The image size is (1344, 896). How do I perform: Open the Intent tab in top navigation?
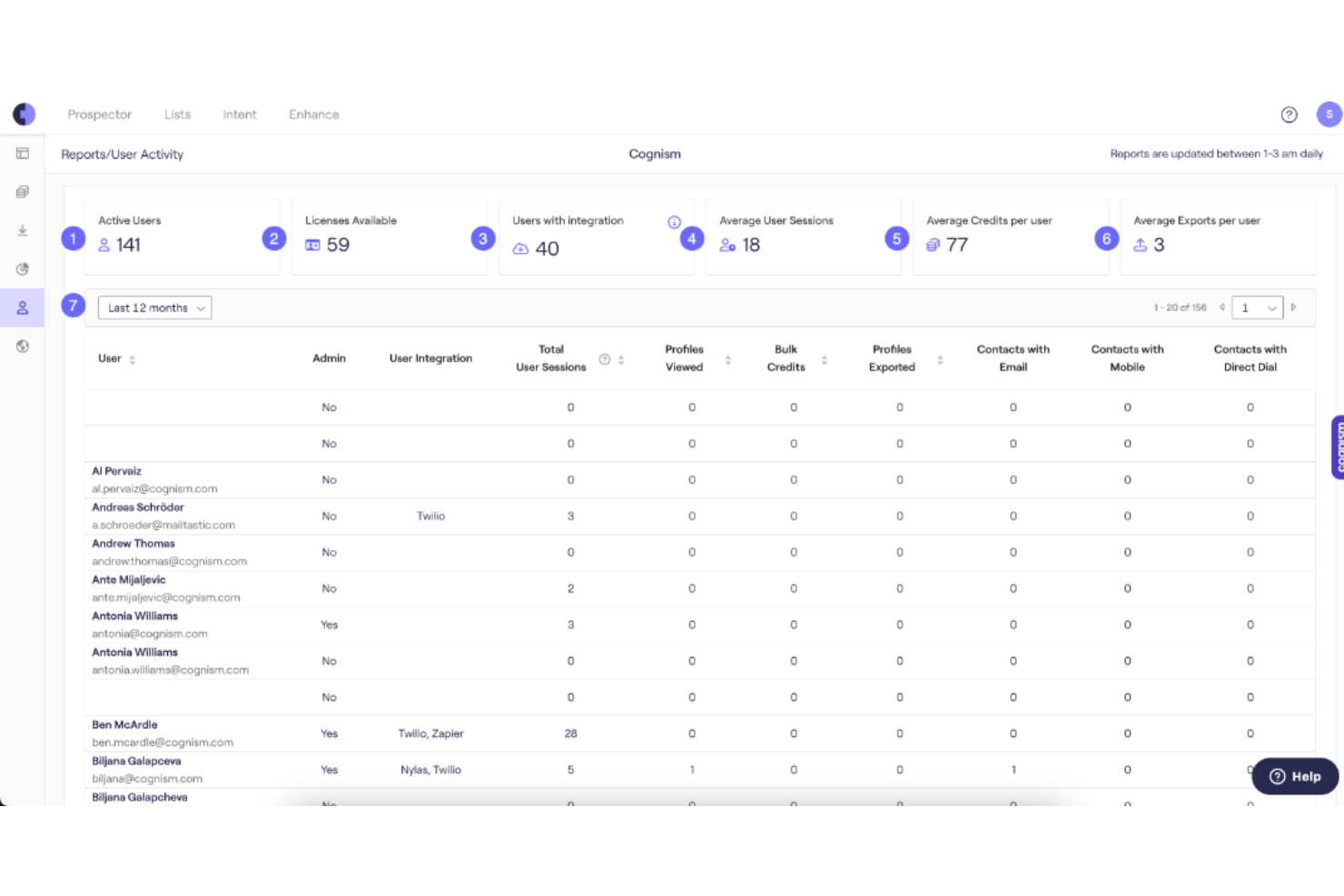click(240, 114)
